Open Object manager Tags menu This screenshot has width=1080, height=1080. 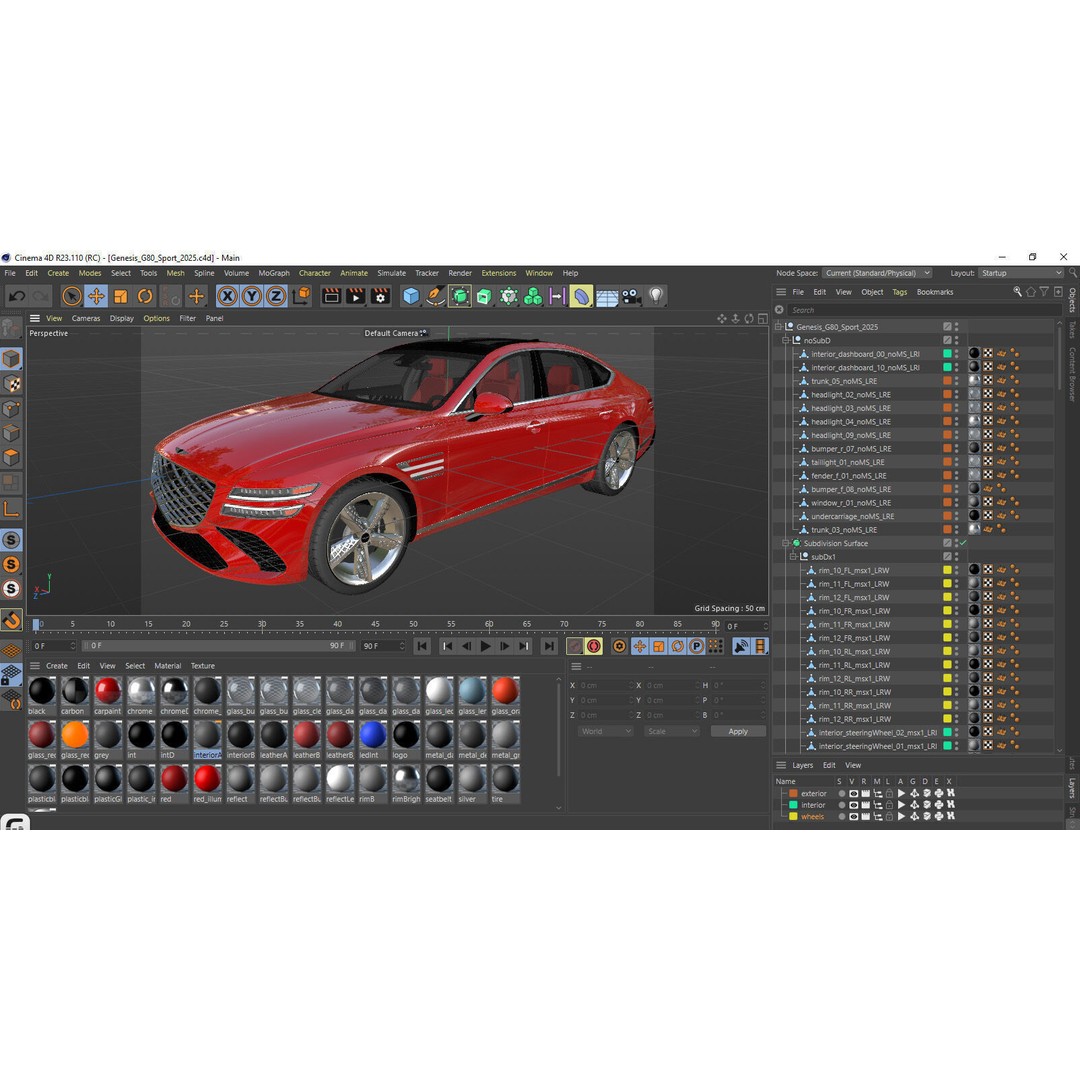900,292
